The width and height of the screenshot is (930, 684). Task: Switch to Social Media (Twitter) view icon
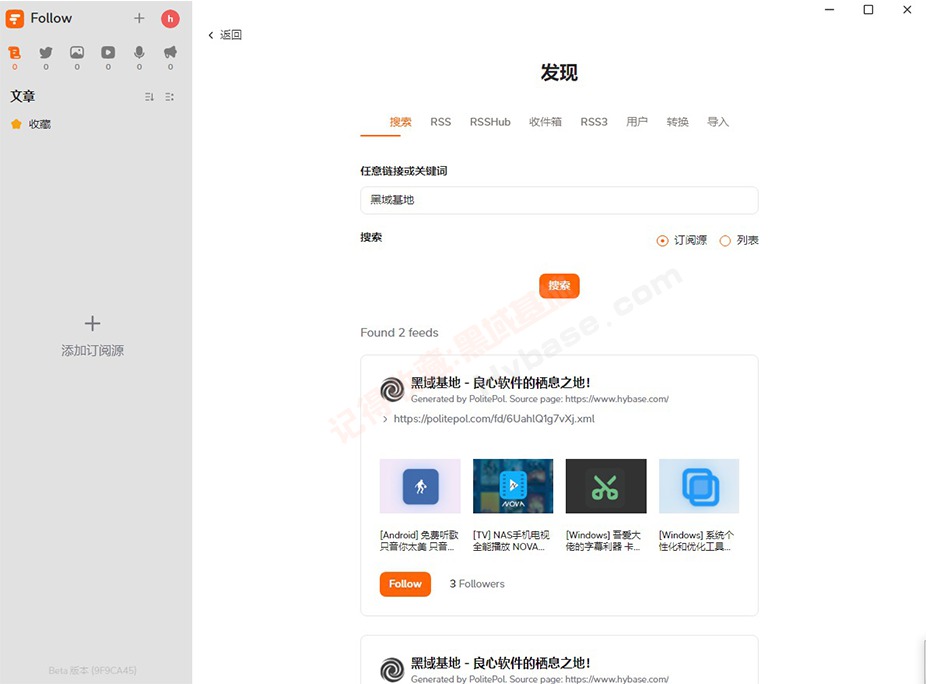tap(46, 53)
